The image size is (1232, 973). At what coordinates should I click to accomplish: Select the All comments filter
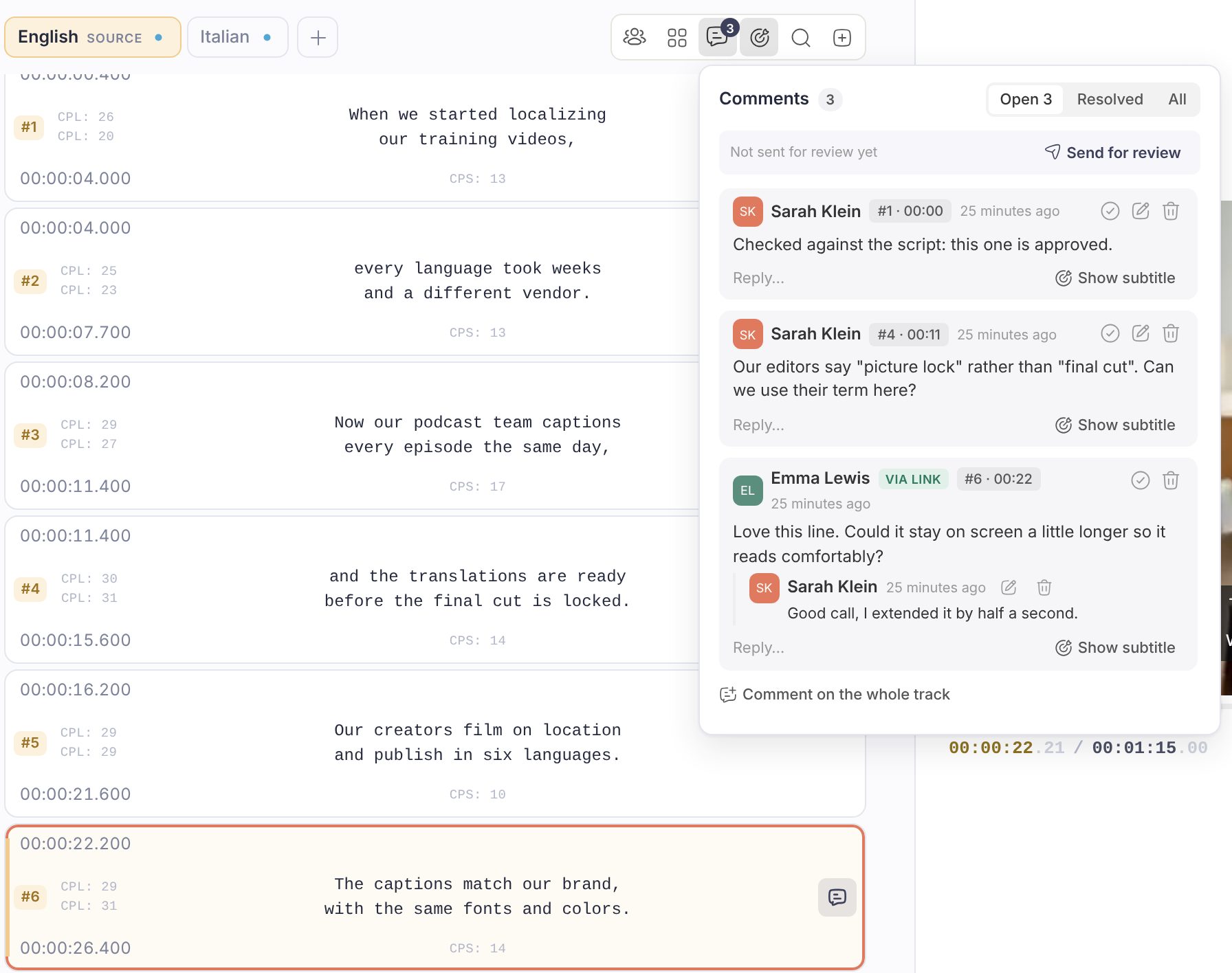pyautogui.click(x=1177, y=100)
